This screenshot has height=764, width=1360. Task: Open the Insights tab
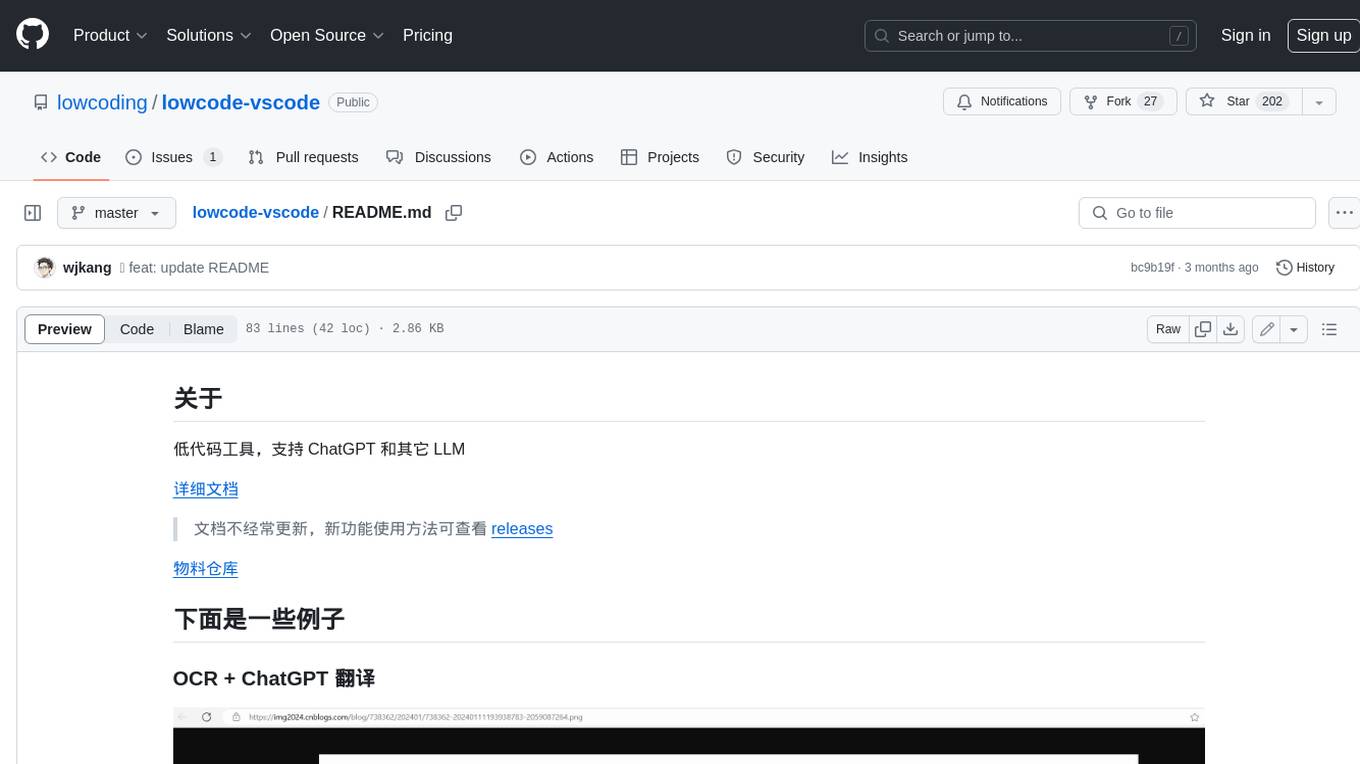pos(870,157)
